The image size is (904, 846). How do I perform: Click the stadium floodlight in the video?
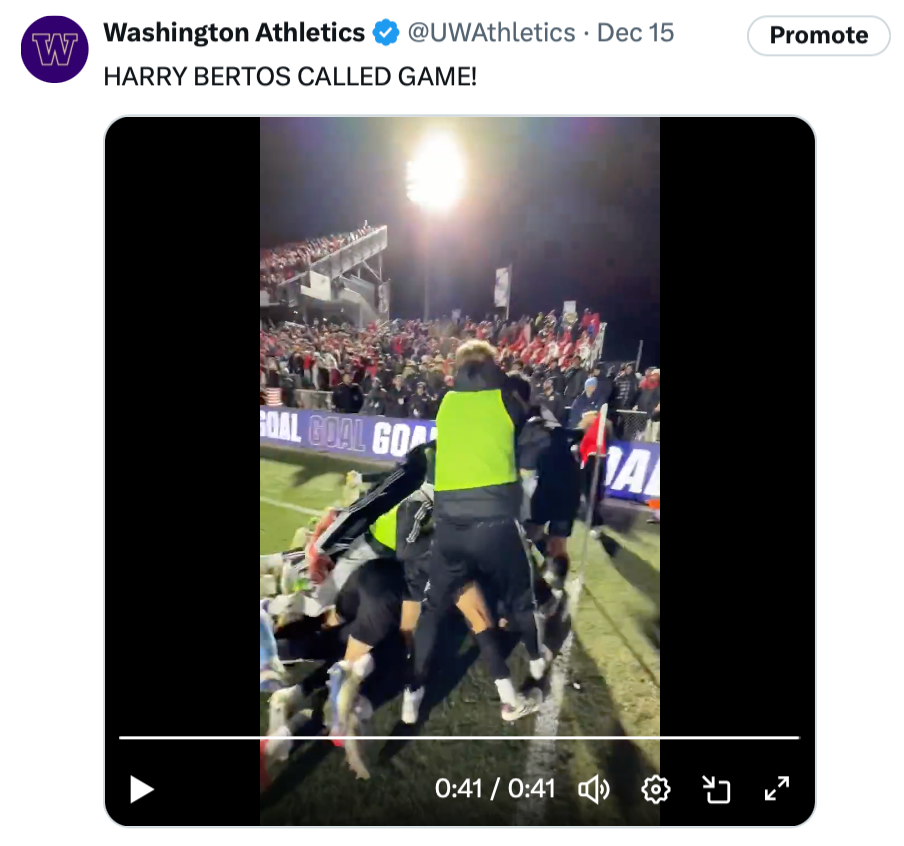[436, 172]
